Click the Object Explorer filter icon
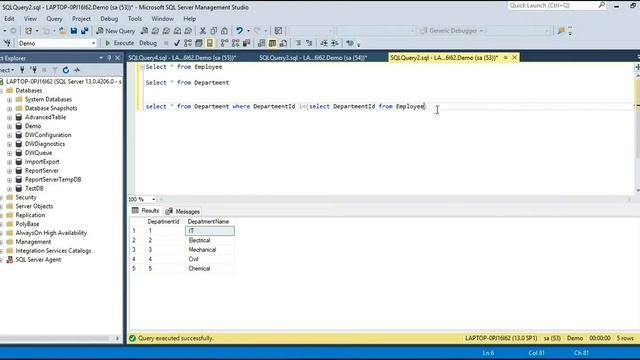This screenshot has width=640, height=360. pyautogui.click(x=55, y=70)
